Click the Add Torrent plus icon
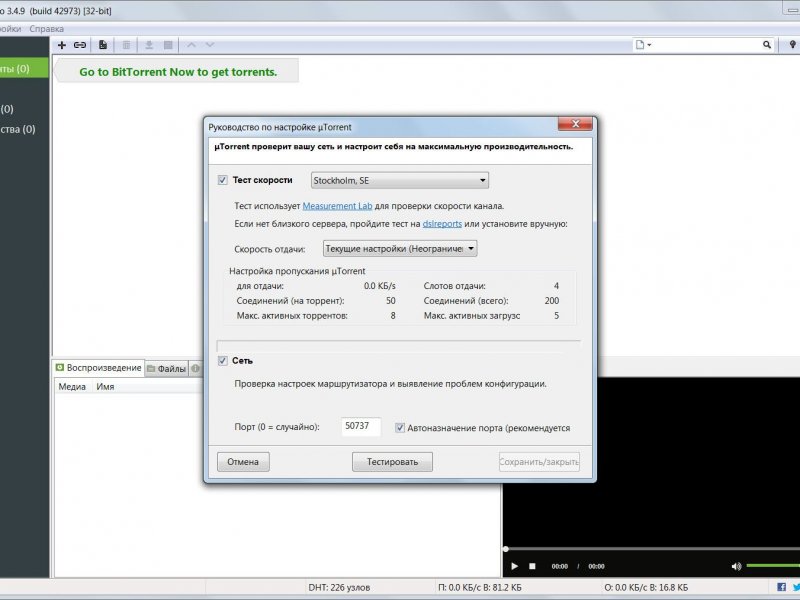 [62, 45]
